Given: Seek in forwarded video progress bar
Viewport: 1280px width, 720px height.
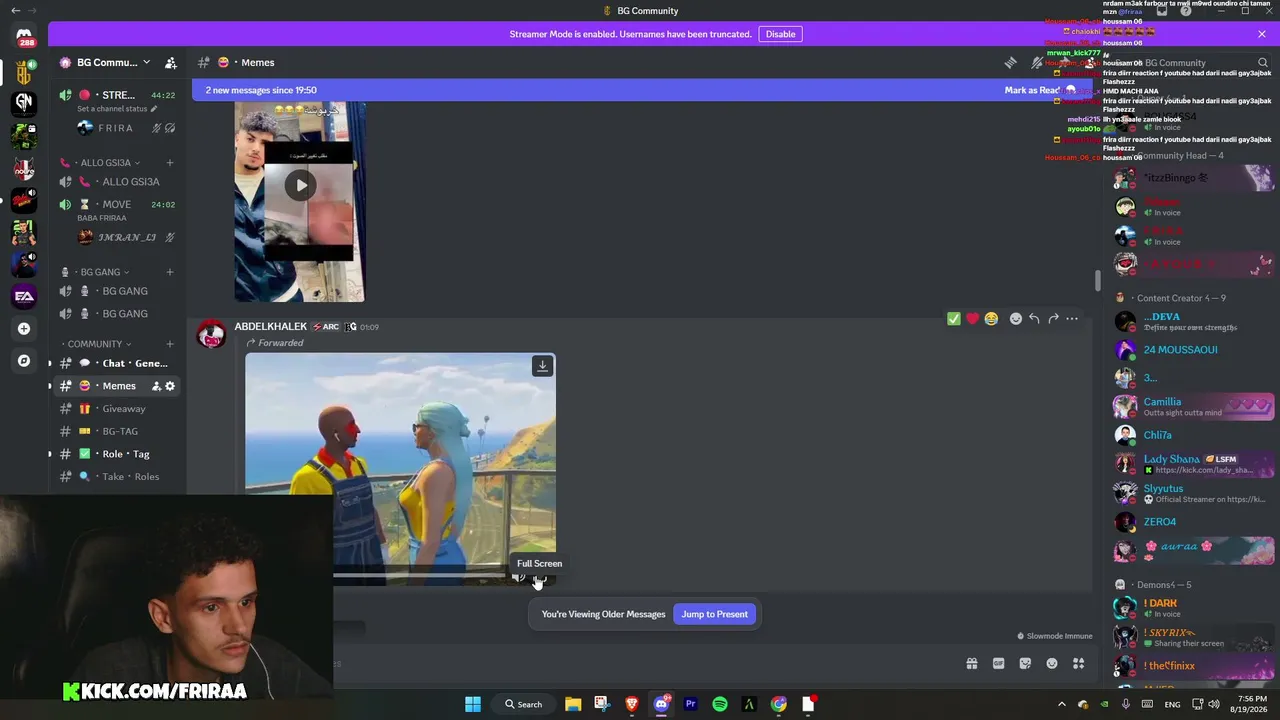Looking at the screenshot, I should (420, 576).
